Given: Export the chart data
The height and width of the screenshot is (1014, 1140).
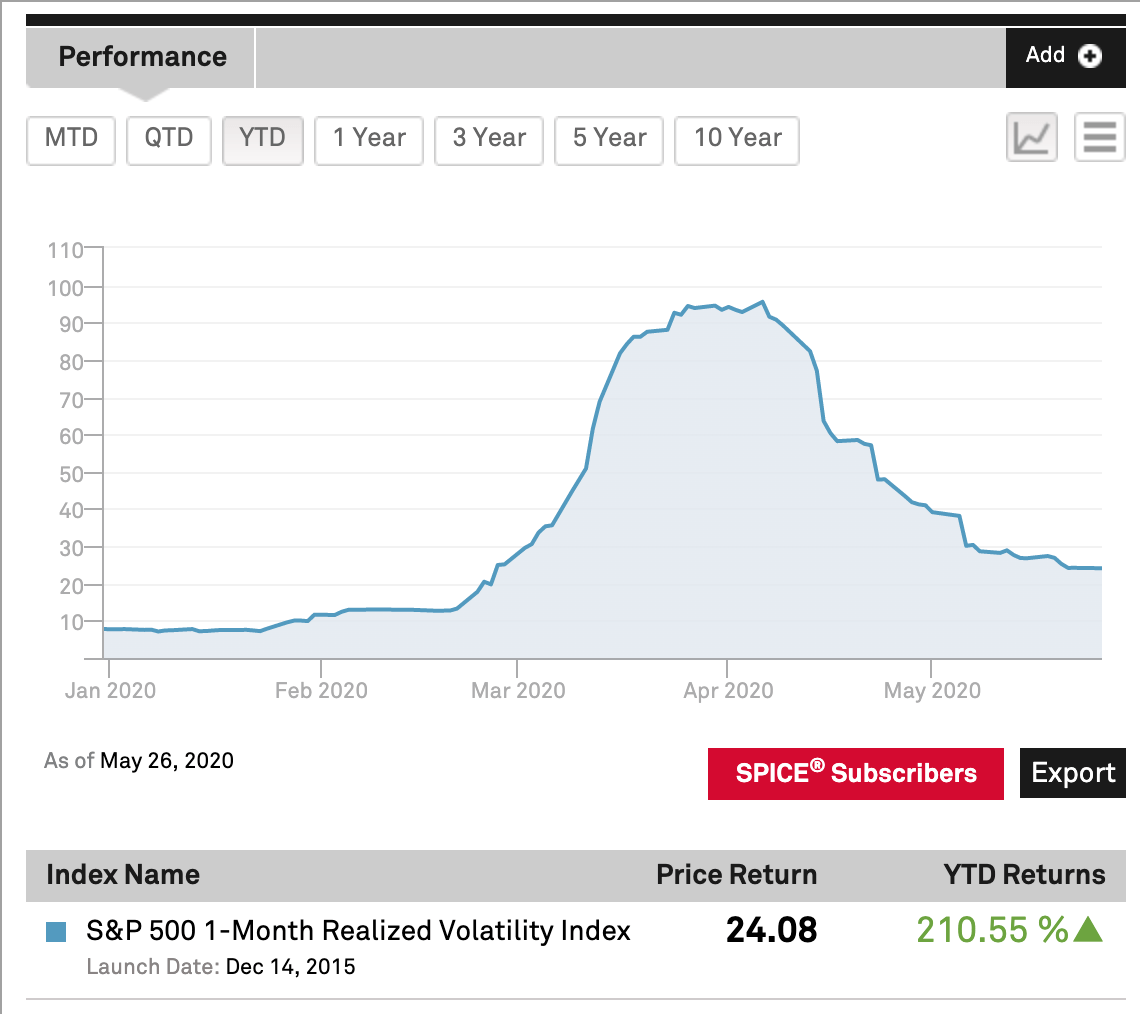Looking at the screenshot, I should click(x=1072, y=773).
